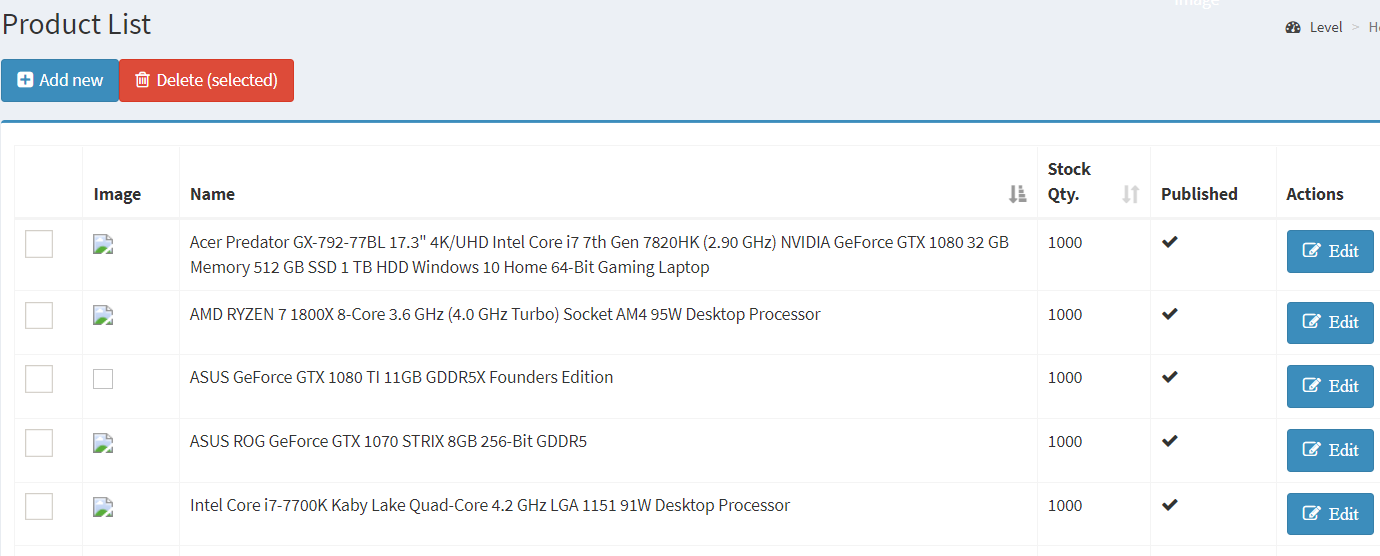This screenshot has height=556, width=1380.
Task: Click the Image column header
Action: click(x=131, y=182)
